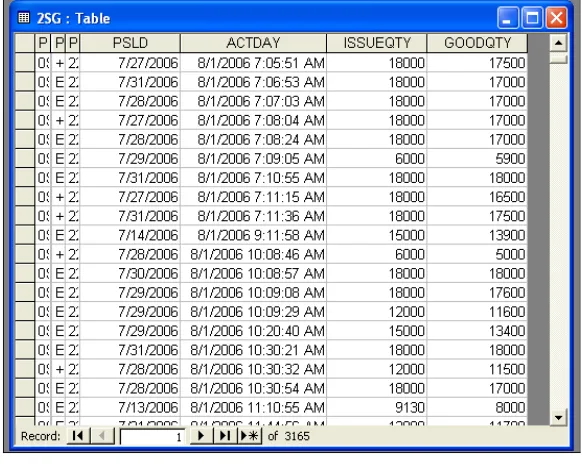Click ACTDAY cell 8/1/2006 7:11:36 AM
Image resolution: width=582 pixels, height=464 pixels.
(x=254, y=216)
